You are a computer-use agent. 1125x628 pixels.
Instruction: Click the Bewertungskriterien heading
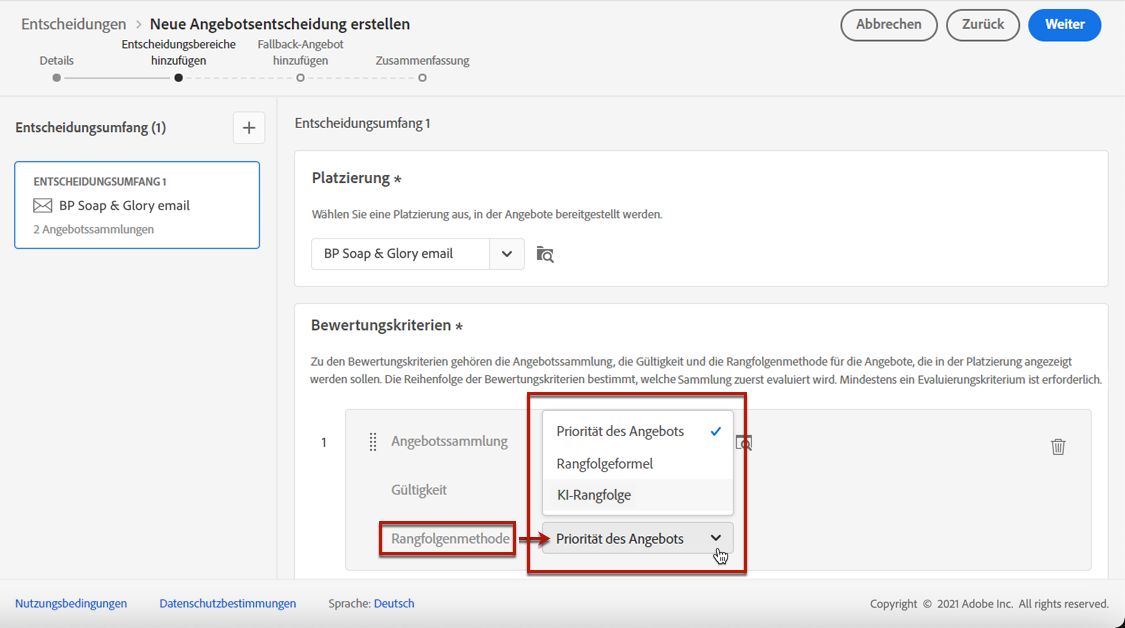coord(381,325)
